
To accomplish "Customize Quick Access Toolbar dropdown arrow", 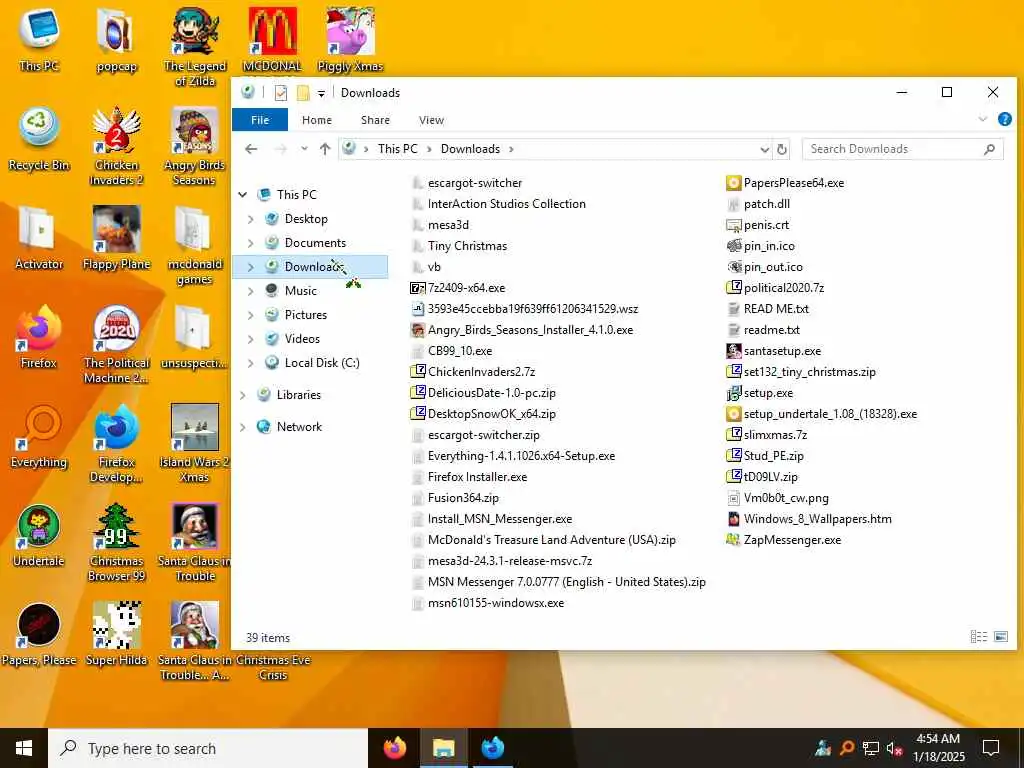I will pyautogui.click(x=321, y=94).
